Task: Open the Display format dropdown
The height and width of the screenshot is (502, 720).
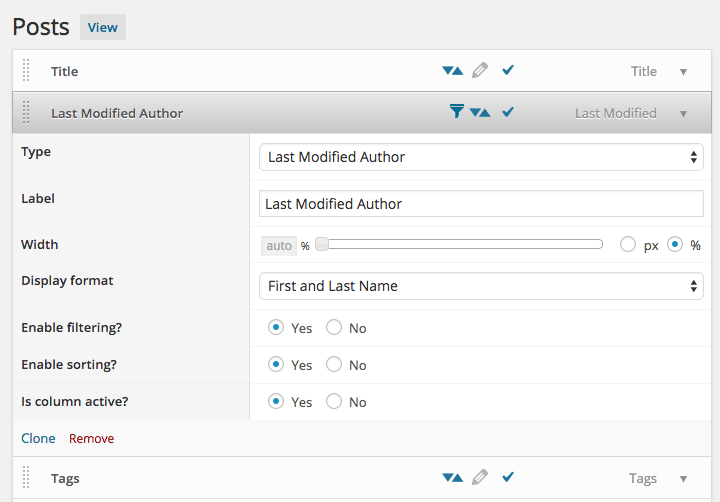Action: 481,286
